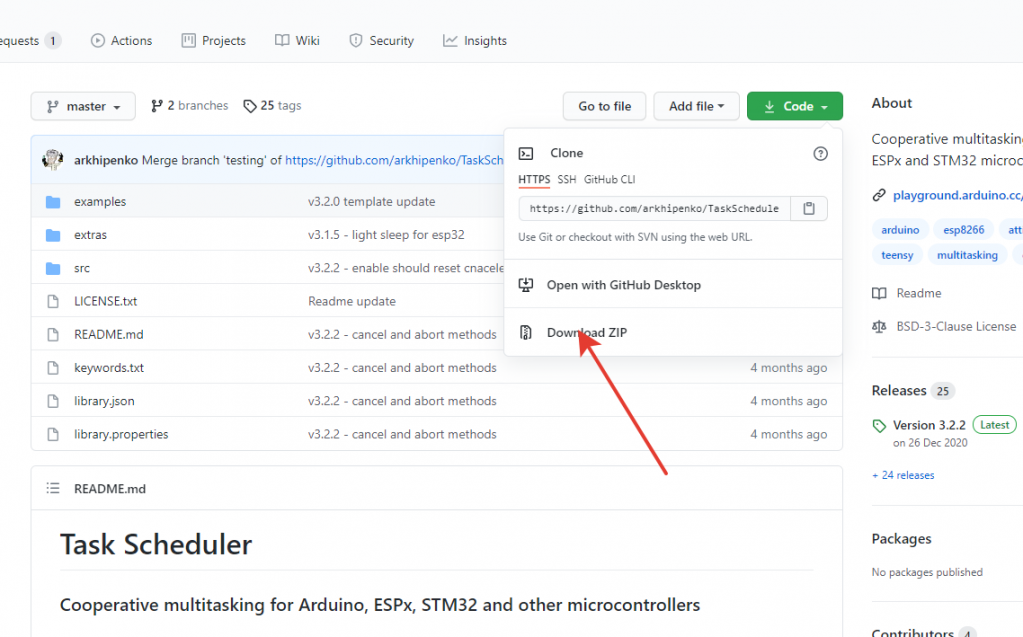Open LICENSE.txt file
The image size is (1023, 637).
click(105, 302)
